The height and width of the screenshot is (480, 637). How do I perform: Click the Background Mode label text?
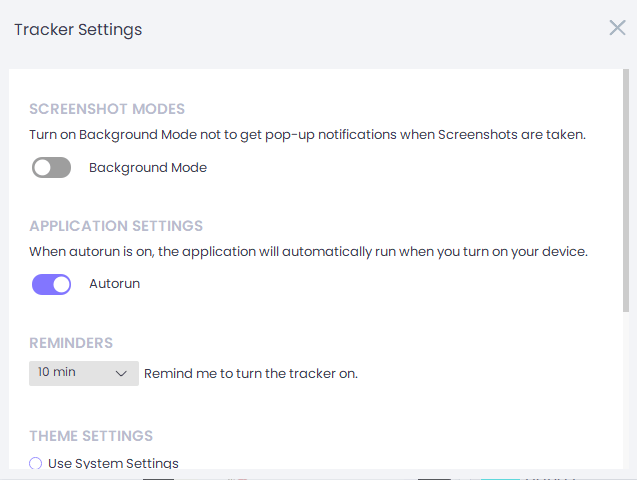point(148,168)
